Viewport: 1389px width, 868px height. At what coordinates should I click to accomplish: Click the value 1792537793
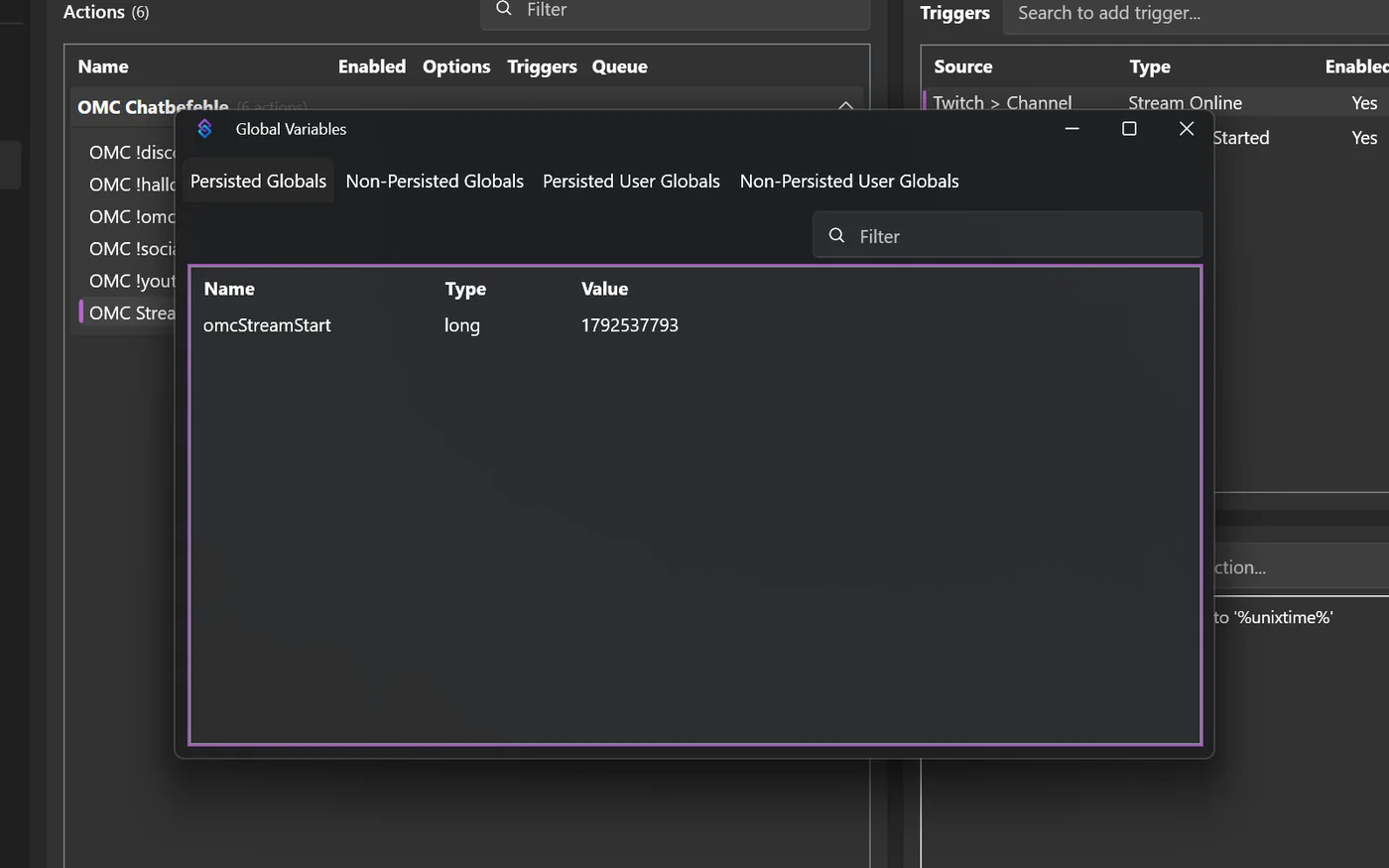pyautogui.click(x=630, y=325)
